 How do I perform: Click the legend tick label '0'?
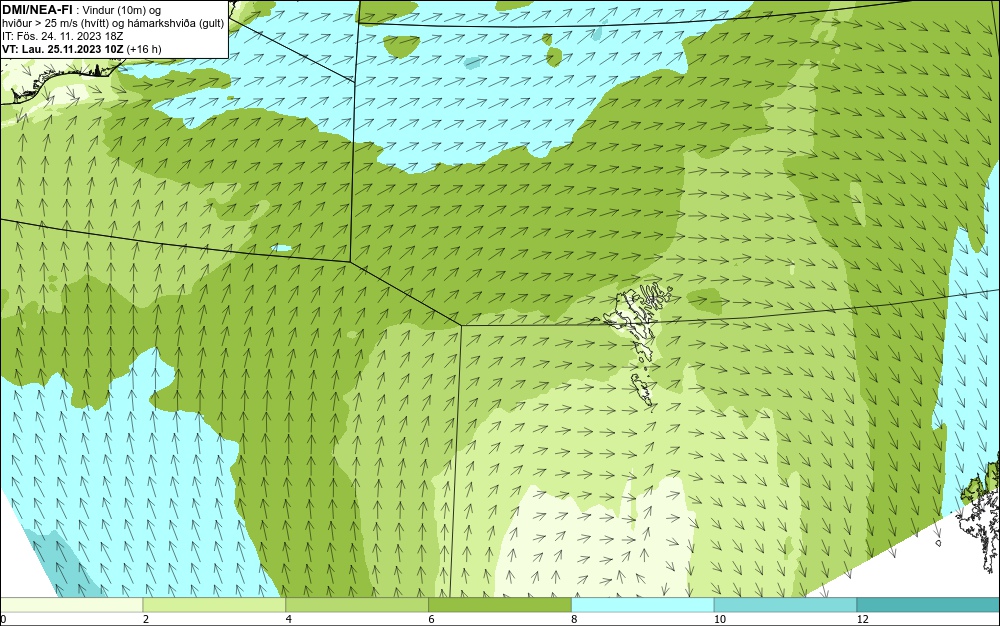click(x=3, y=619)
